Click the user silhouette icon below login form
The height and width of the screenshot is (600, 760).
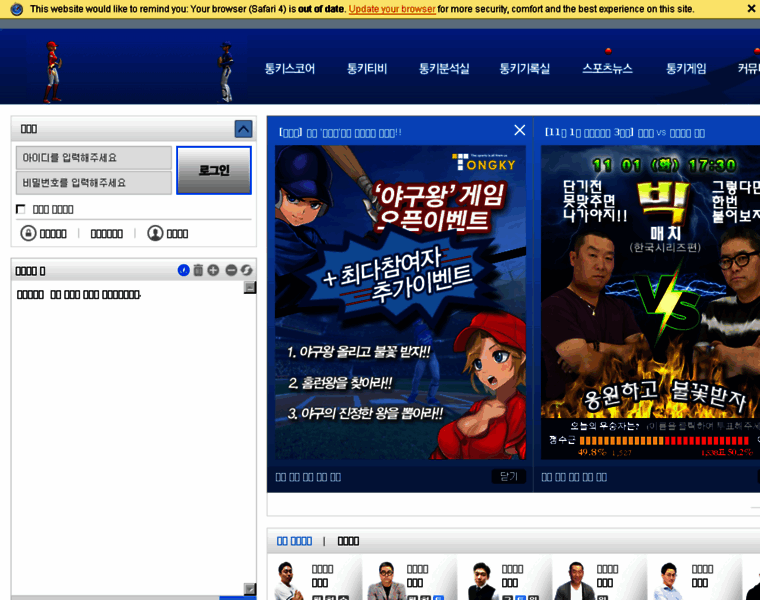click(155, 233)
